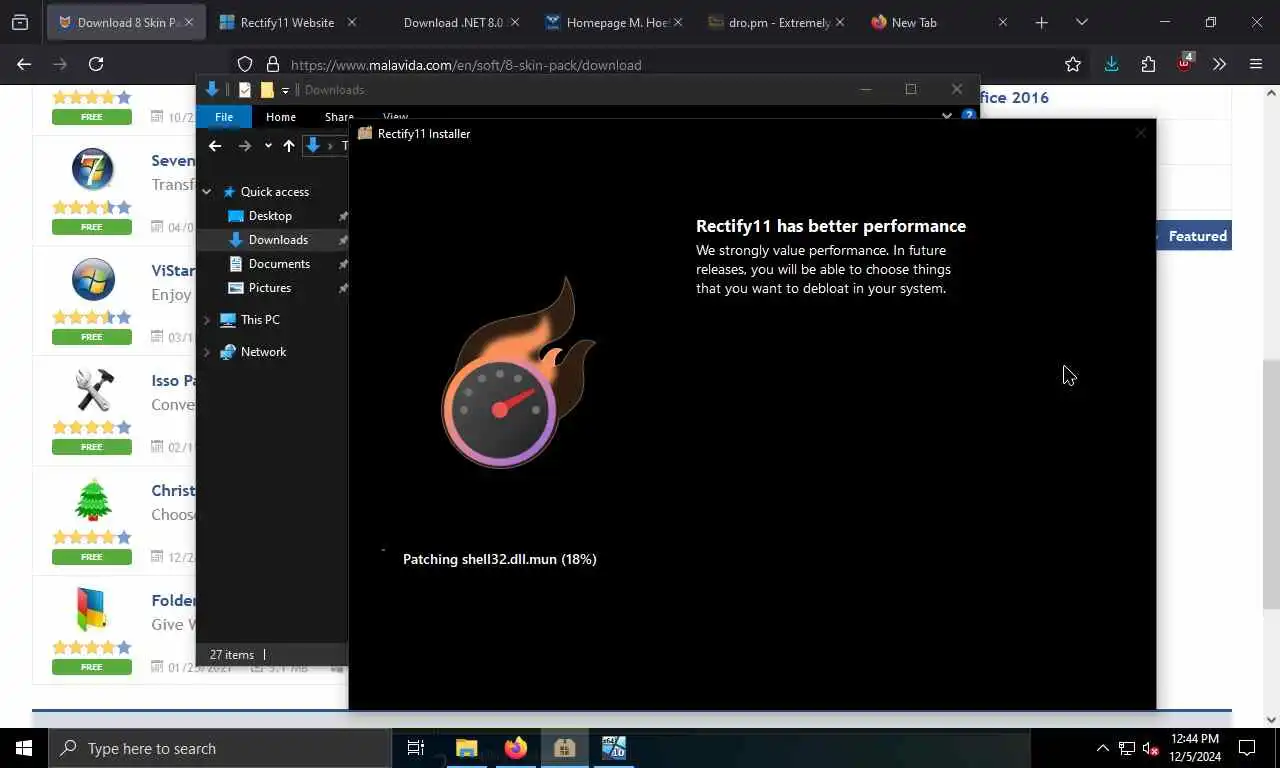Open Windows Start menu
Viewport: 1280px width, 768px height.
coord(24,748)
